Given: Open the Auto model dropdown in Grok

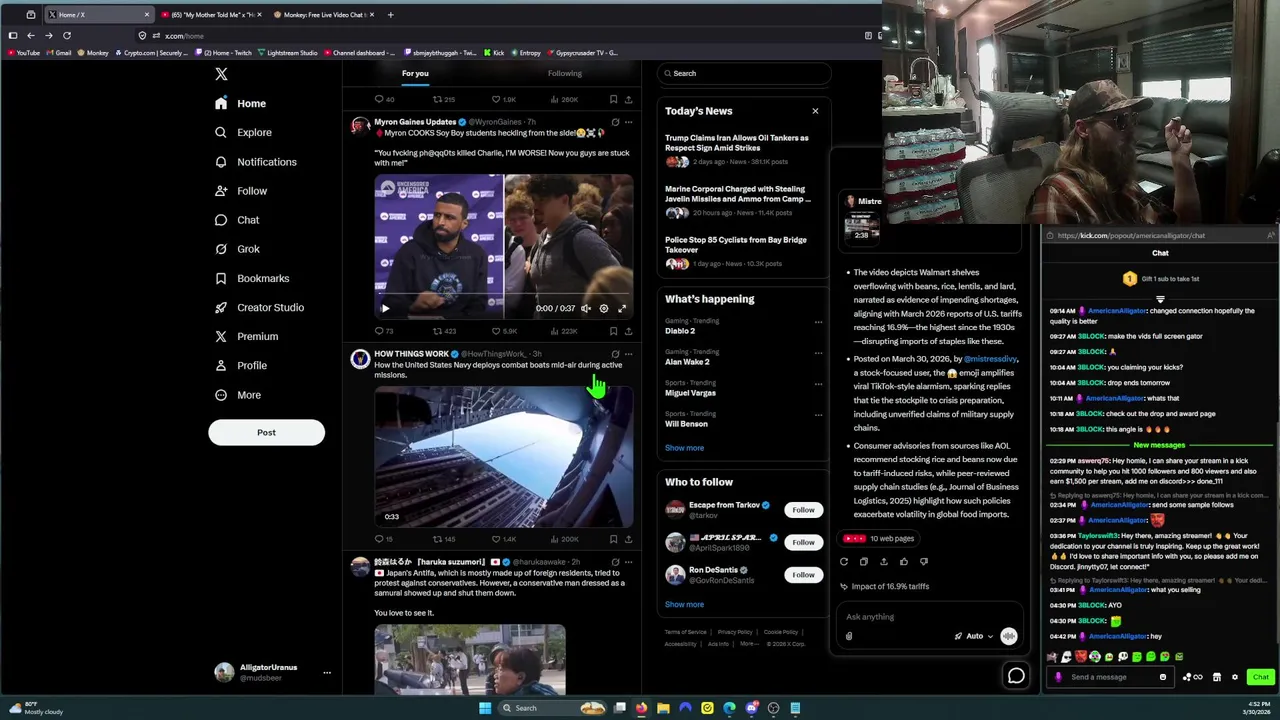Looking at the screenshot, I should point(974,636).
